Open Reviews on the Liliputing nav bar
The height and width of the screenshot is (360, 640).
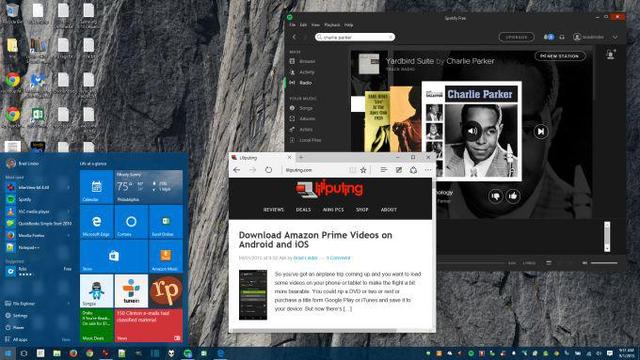click(273, 210)
